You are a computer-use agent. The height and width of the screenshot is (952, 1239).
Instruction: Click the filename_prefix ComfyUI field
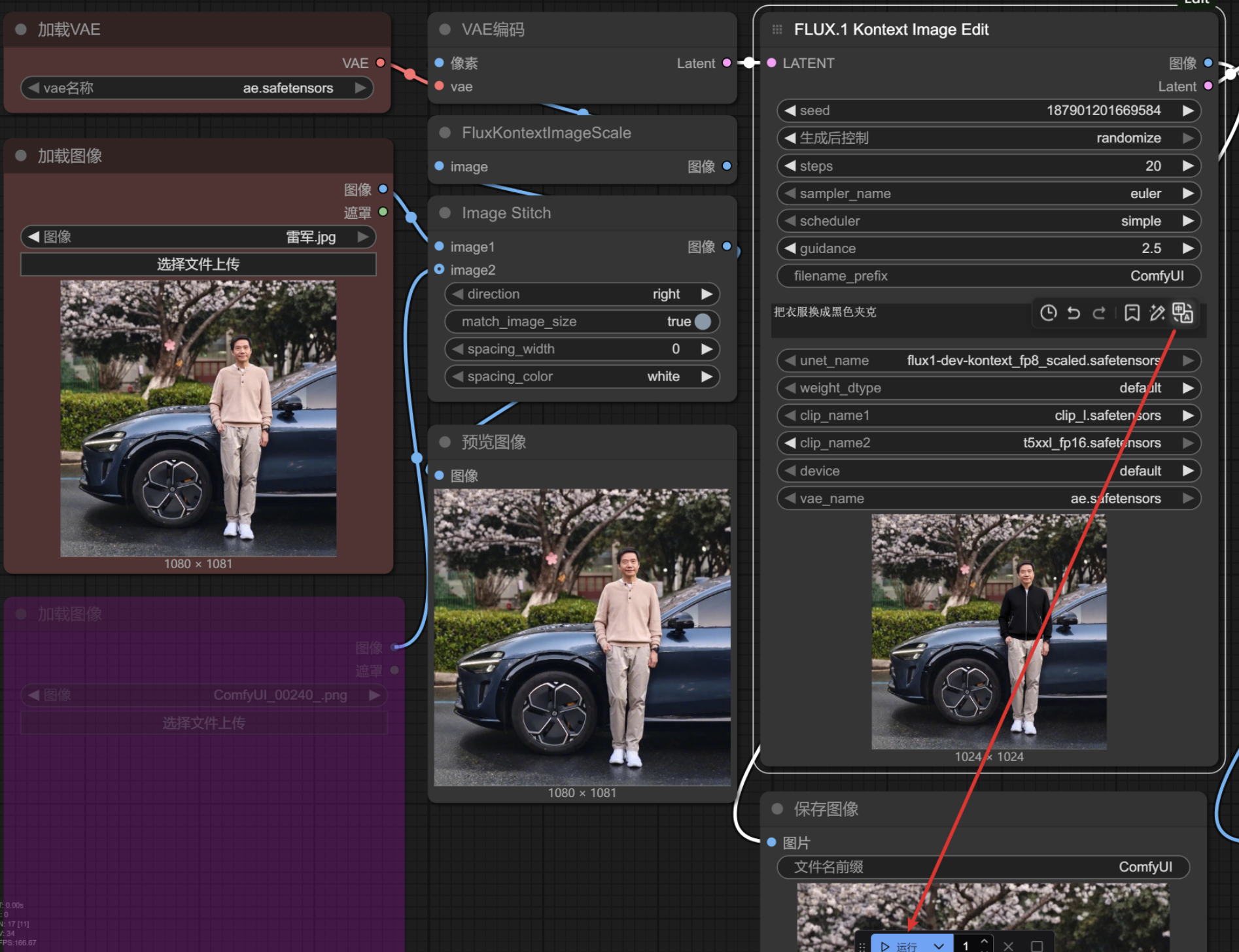988,276
